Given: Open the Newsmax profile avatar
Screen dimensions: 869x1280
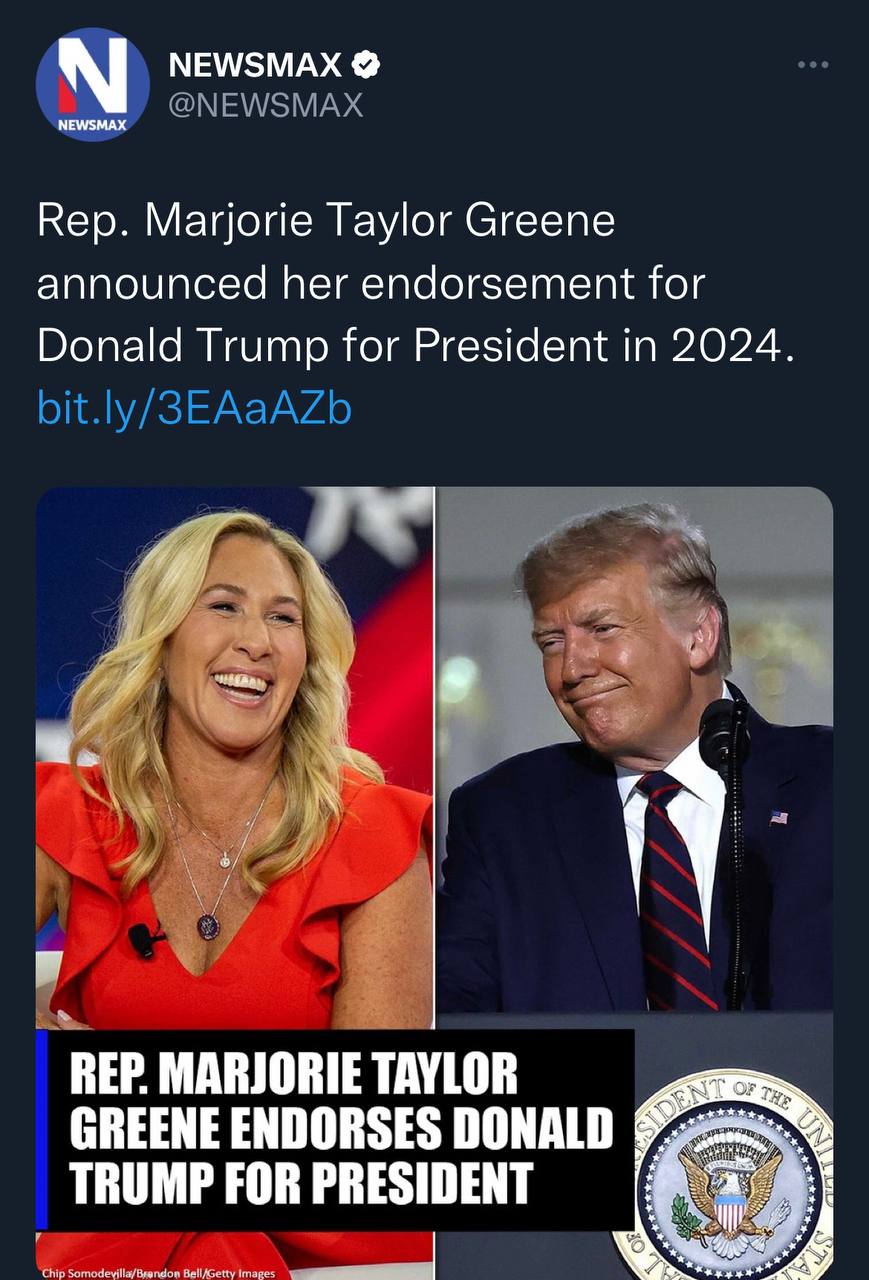Looking at the screenshot, I should click(93, 84).
